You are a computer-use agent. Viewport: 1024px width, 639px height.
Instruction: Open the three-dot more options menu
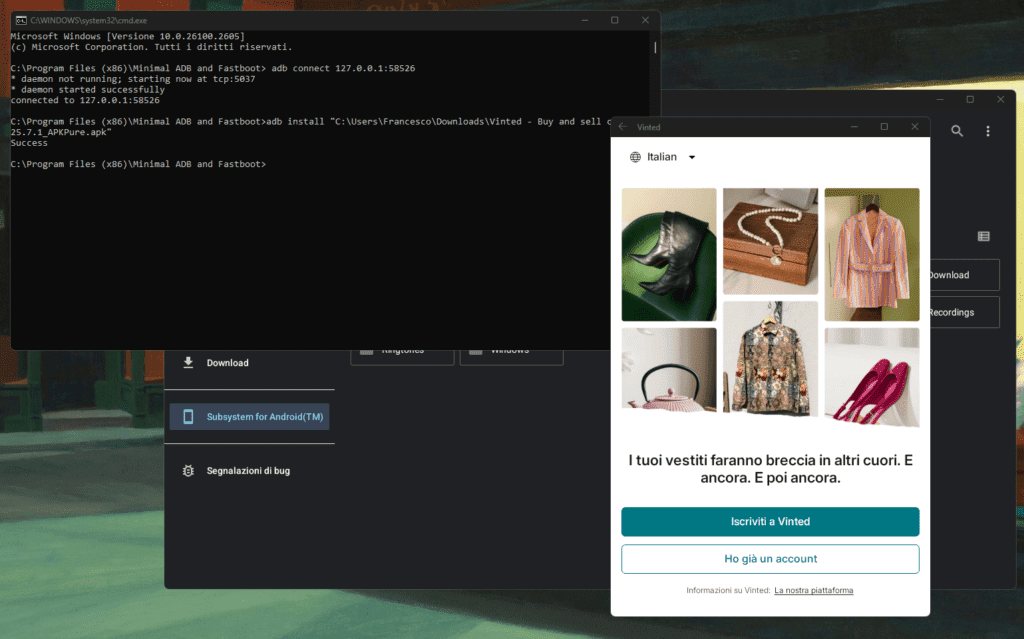pyautogui.click(x=988, y=131)
